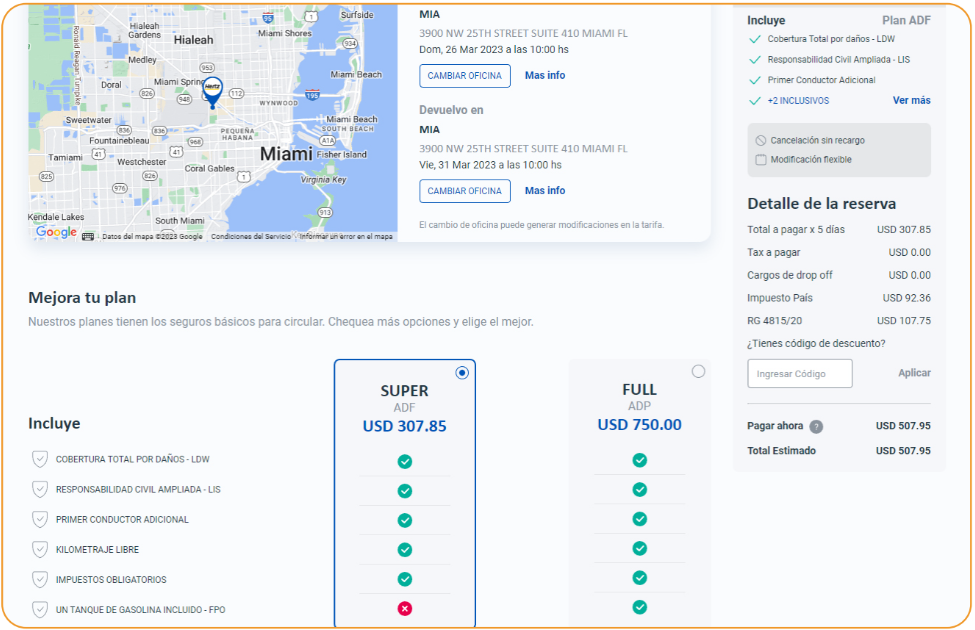This screenshot has width=975, height=630.
Task: Open Condiciones del Servicio map link
Action: tap(250, 237)
